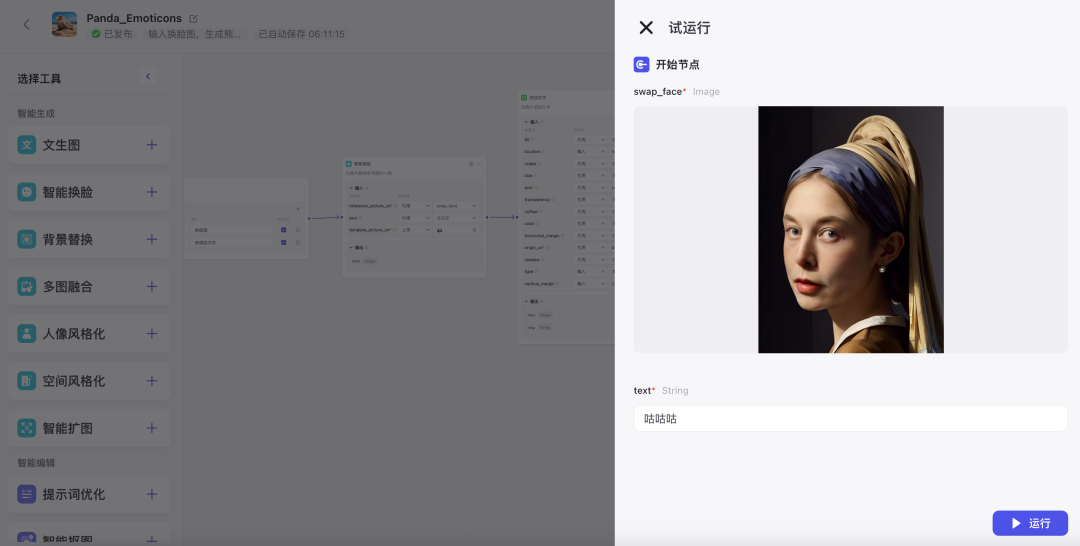
Task: Click the 智能扩图 tool icon
Action: pos(26,428)
